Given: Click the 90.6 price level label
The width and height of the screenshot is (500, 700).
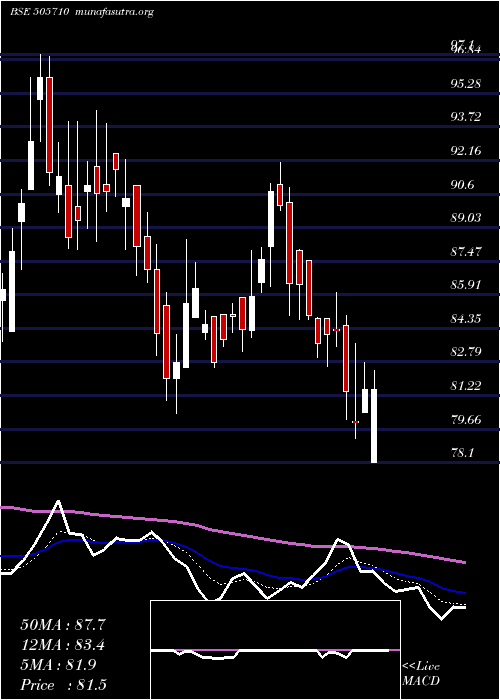Looking at the screenshot, I should [463, 184].
